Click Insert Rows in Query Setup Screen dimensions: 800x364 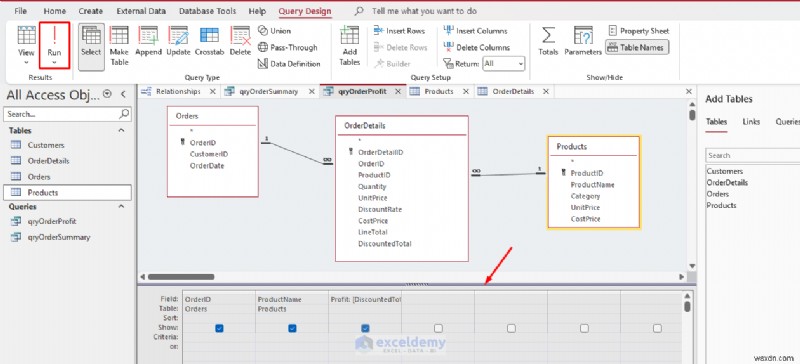(x=399, y=31)
